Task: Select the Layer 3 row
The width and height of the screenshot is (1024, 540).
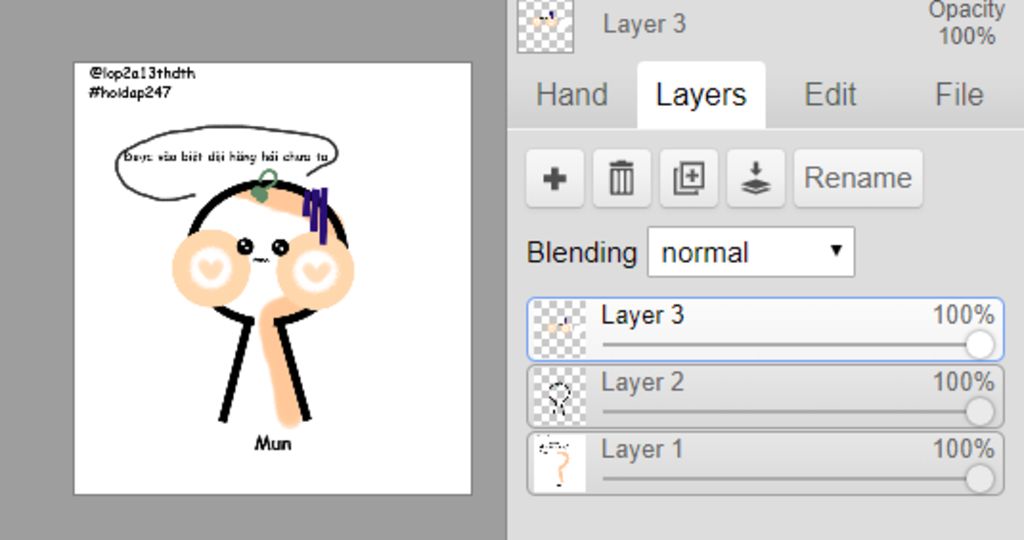Action: pos(765,329)
